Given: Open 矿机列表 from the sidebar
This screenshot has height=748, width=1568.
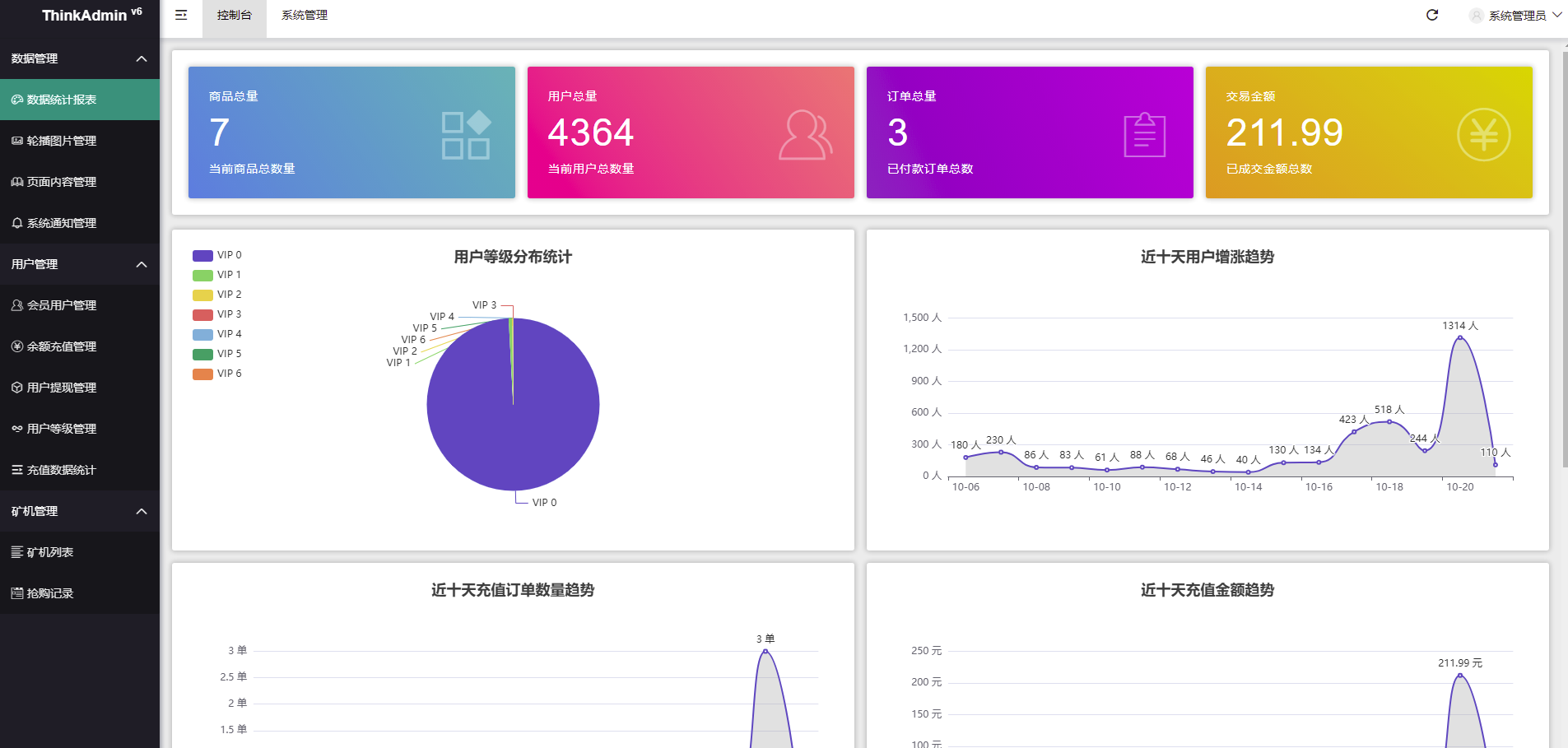Looking at the screenshot, I should [x=48, y=552].
